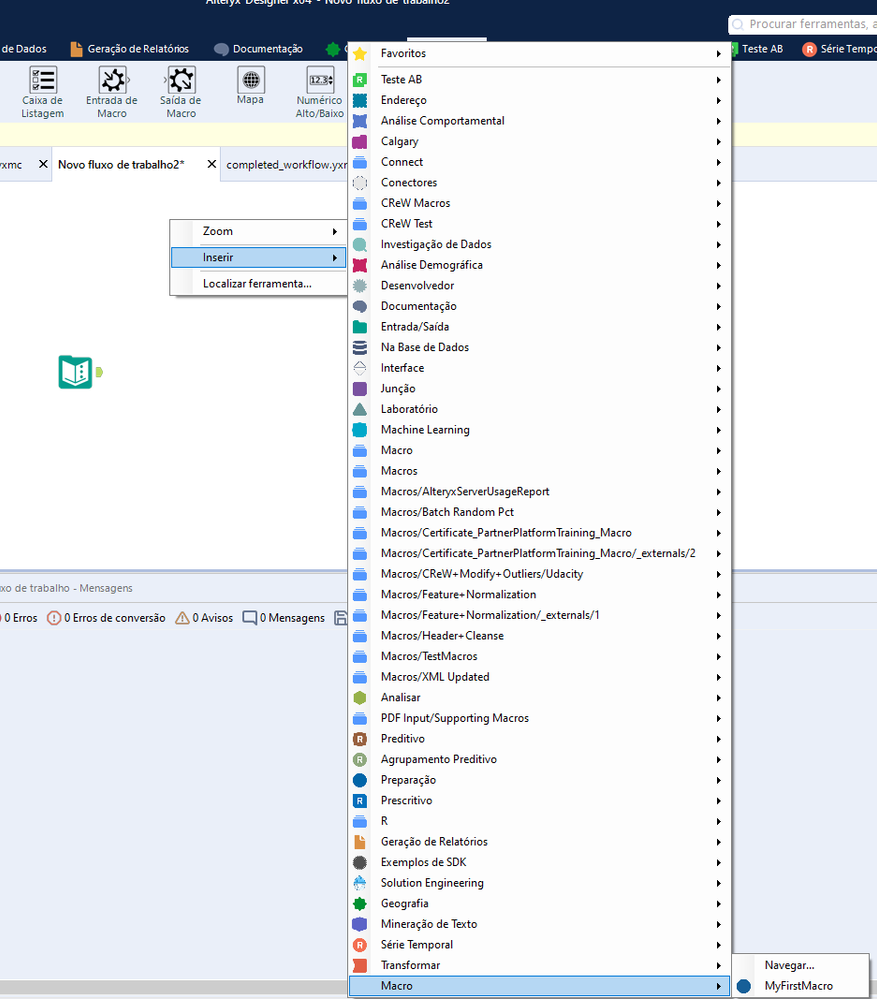This screenshot has width=877, height=999.
Task: Open the Mineração de Texto entry
Action: click(x=539, y=924)
